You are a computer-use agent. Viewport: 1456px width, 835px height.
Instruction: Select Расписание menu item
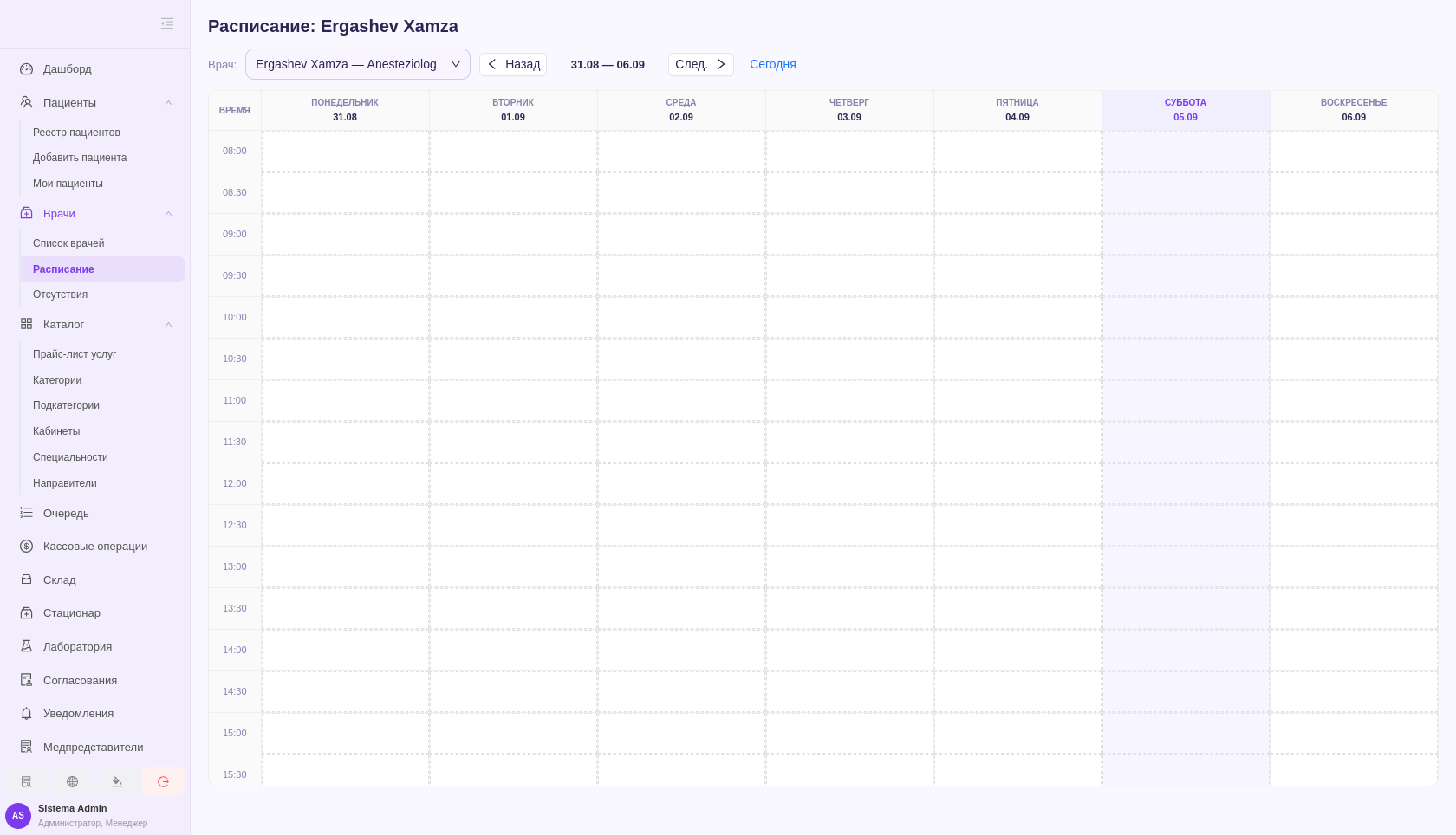(102, 269)
